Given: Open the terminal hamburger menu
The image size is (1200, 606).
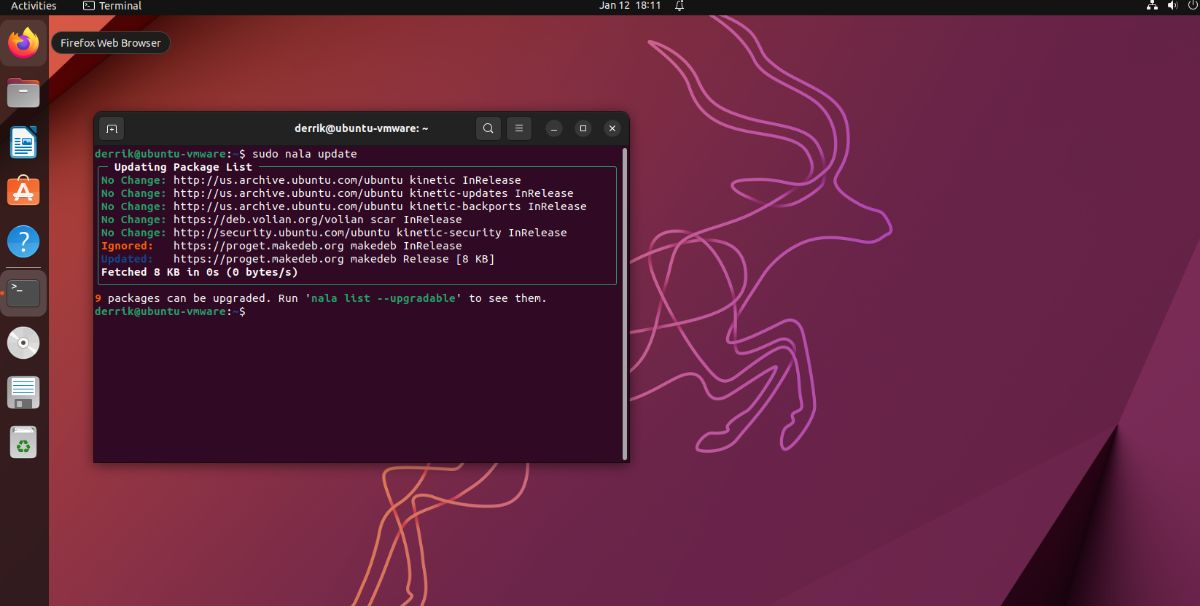Looking at the screenshot, I should pos(519,128).
